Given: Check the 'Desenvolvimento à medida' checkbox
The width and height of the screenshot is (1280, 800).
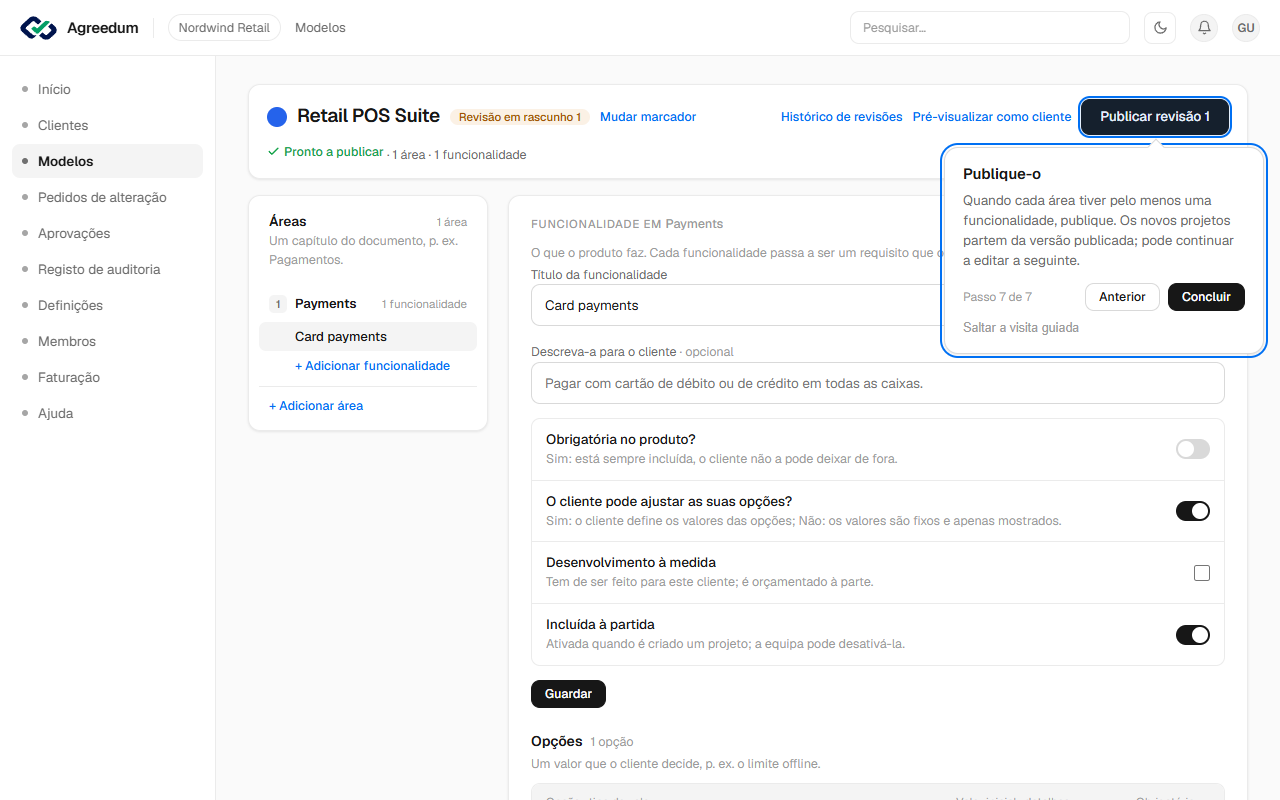Looking at the screenshot, I should point(1202,573).
